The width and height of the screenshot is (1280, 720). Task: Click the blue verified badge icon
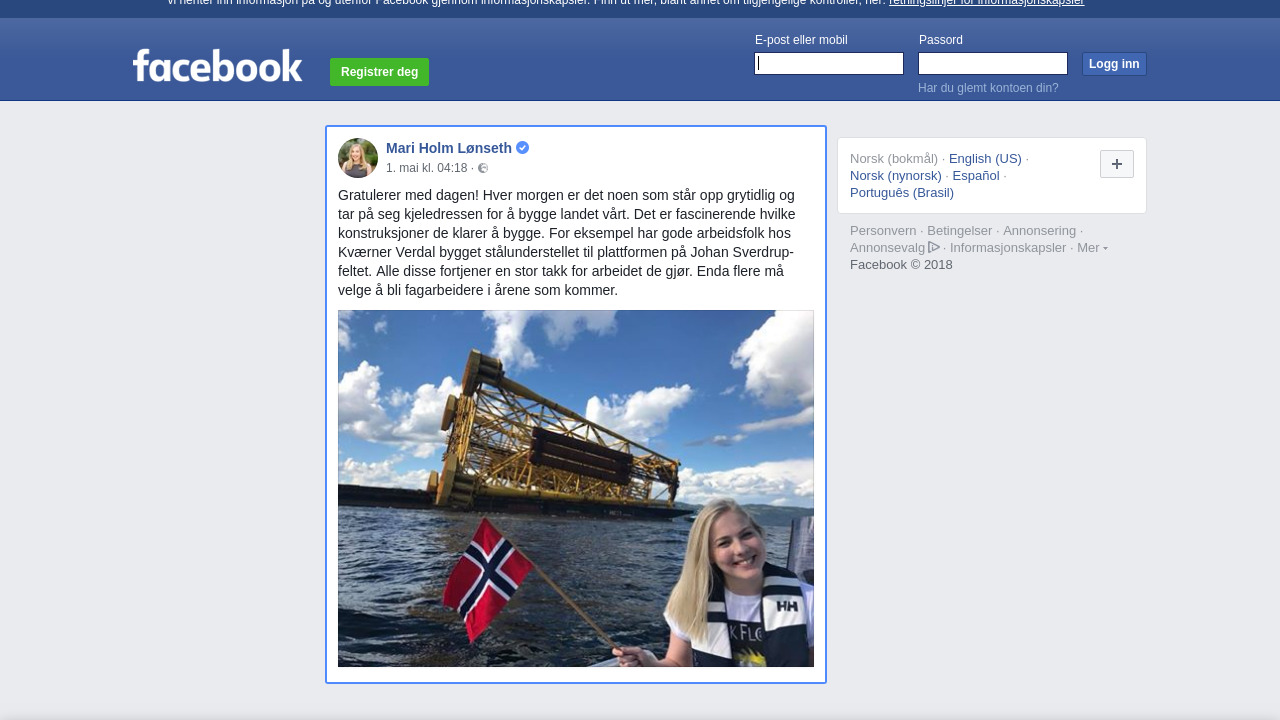523,148
